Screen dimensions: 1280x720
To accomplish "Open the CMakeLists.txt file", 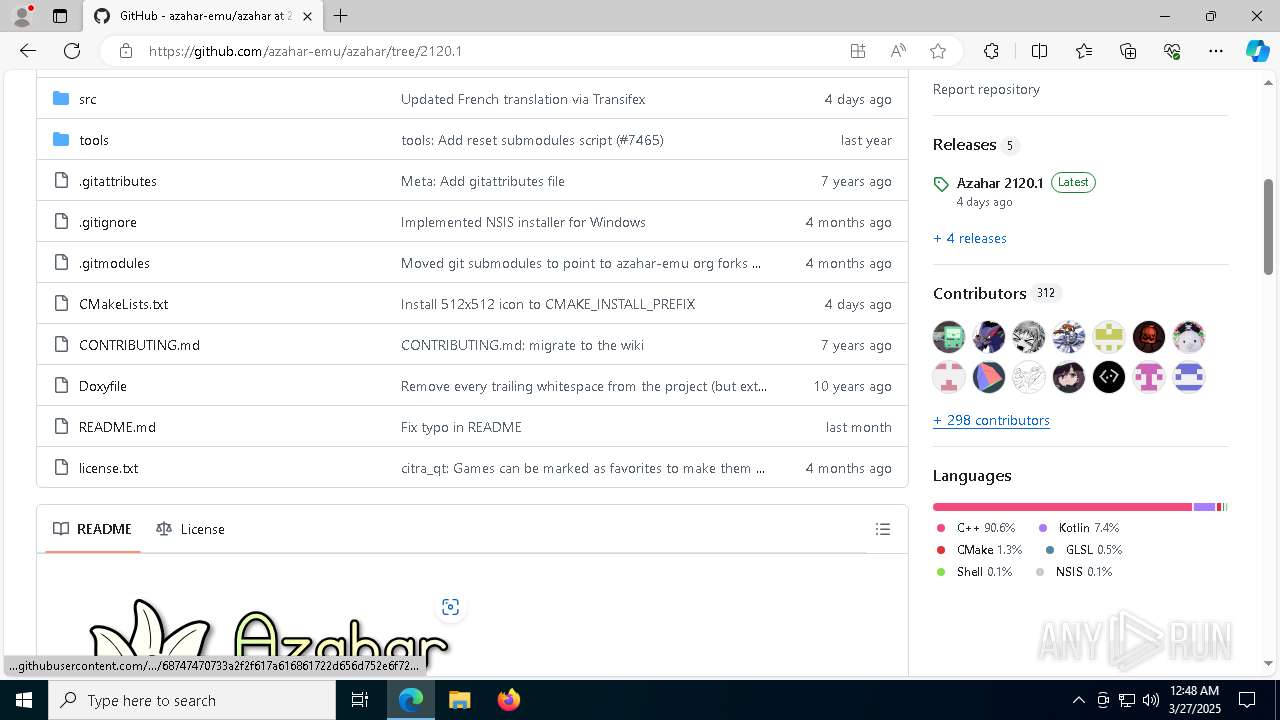I will click(x=123, y=304).
